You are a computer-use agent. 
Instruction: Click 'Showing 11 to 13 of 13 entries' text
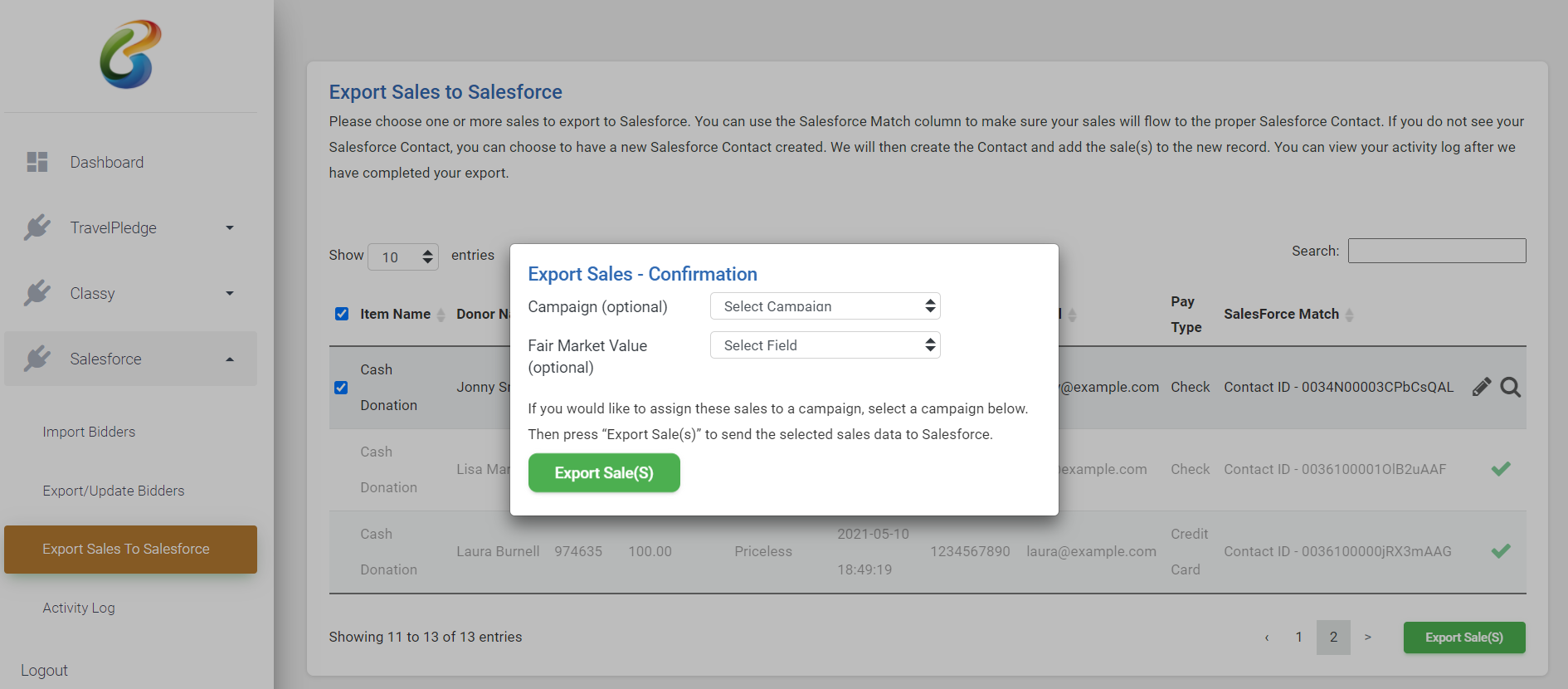[x=426, y=637]
